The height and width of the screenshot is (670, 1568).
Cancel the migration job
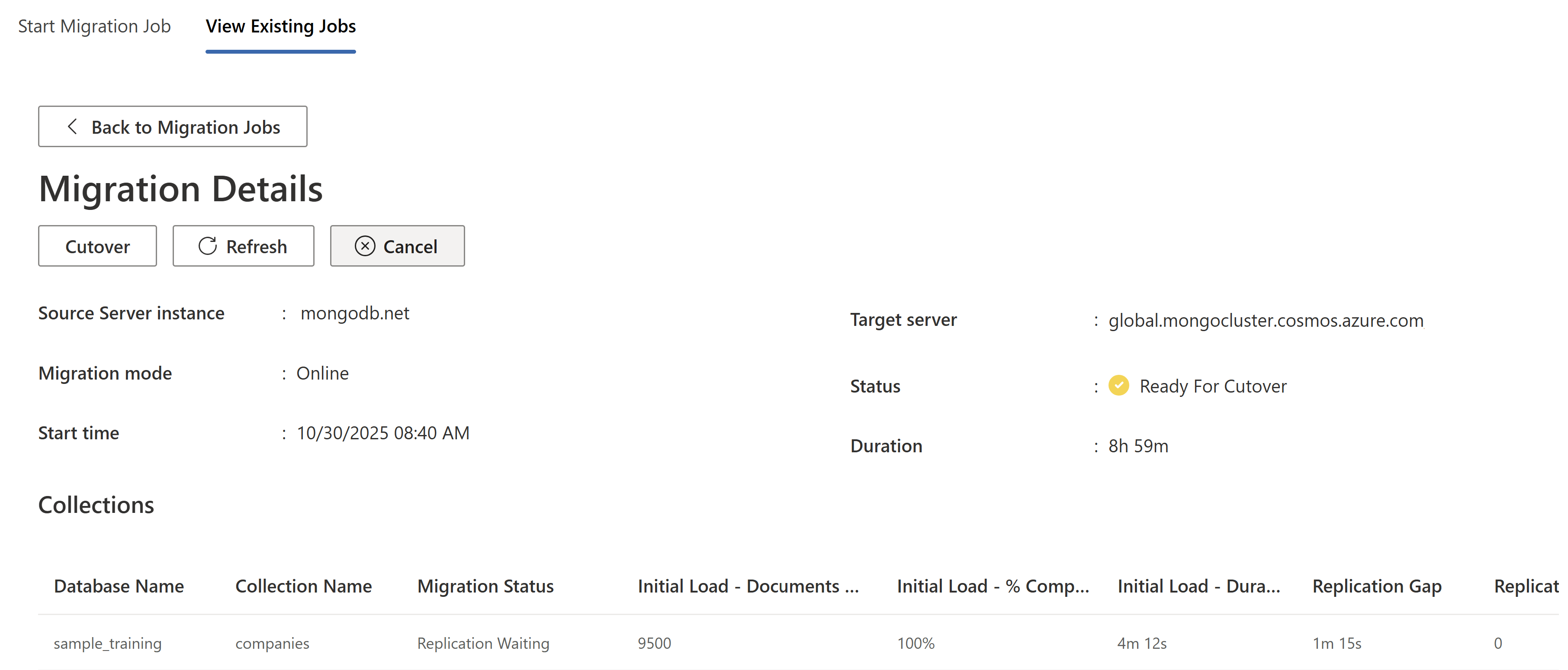pos(398,246)
